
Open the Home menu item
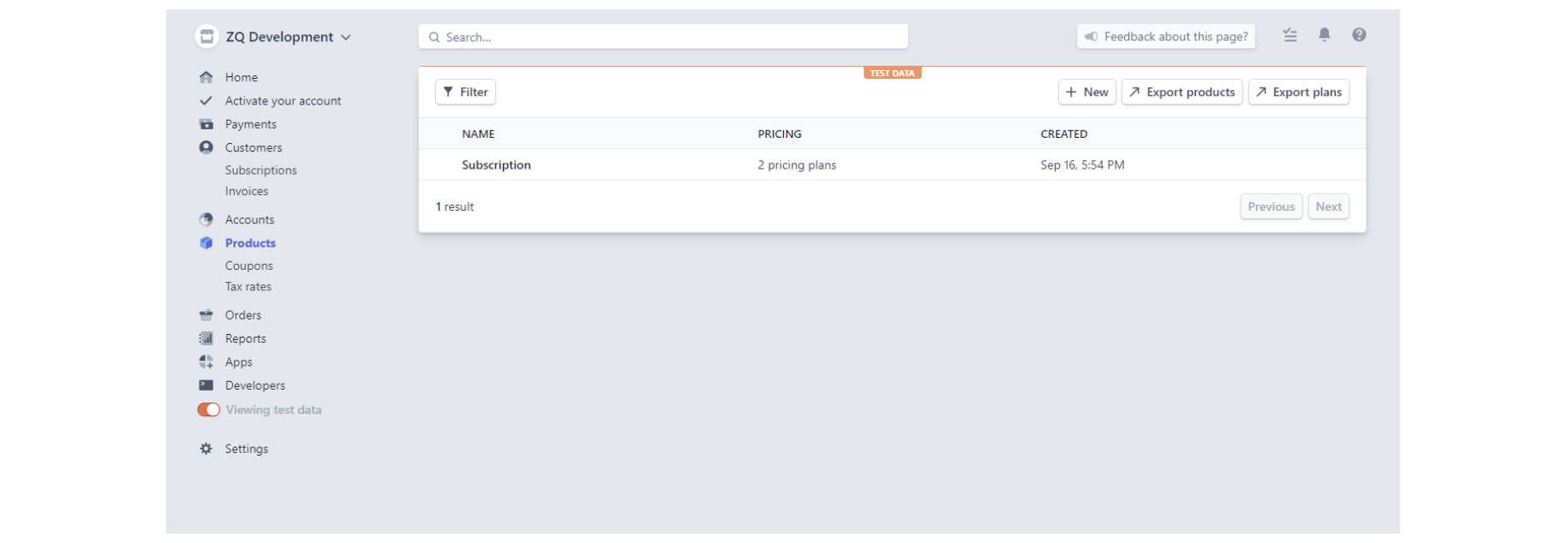point(242,77)
